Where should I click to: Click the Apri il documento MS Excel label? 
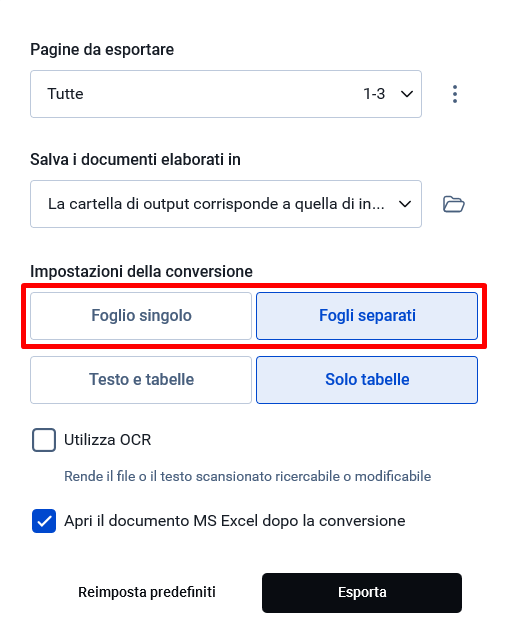pos(235,521)
